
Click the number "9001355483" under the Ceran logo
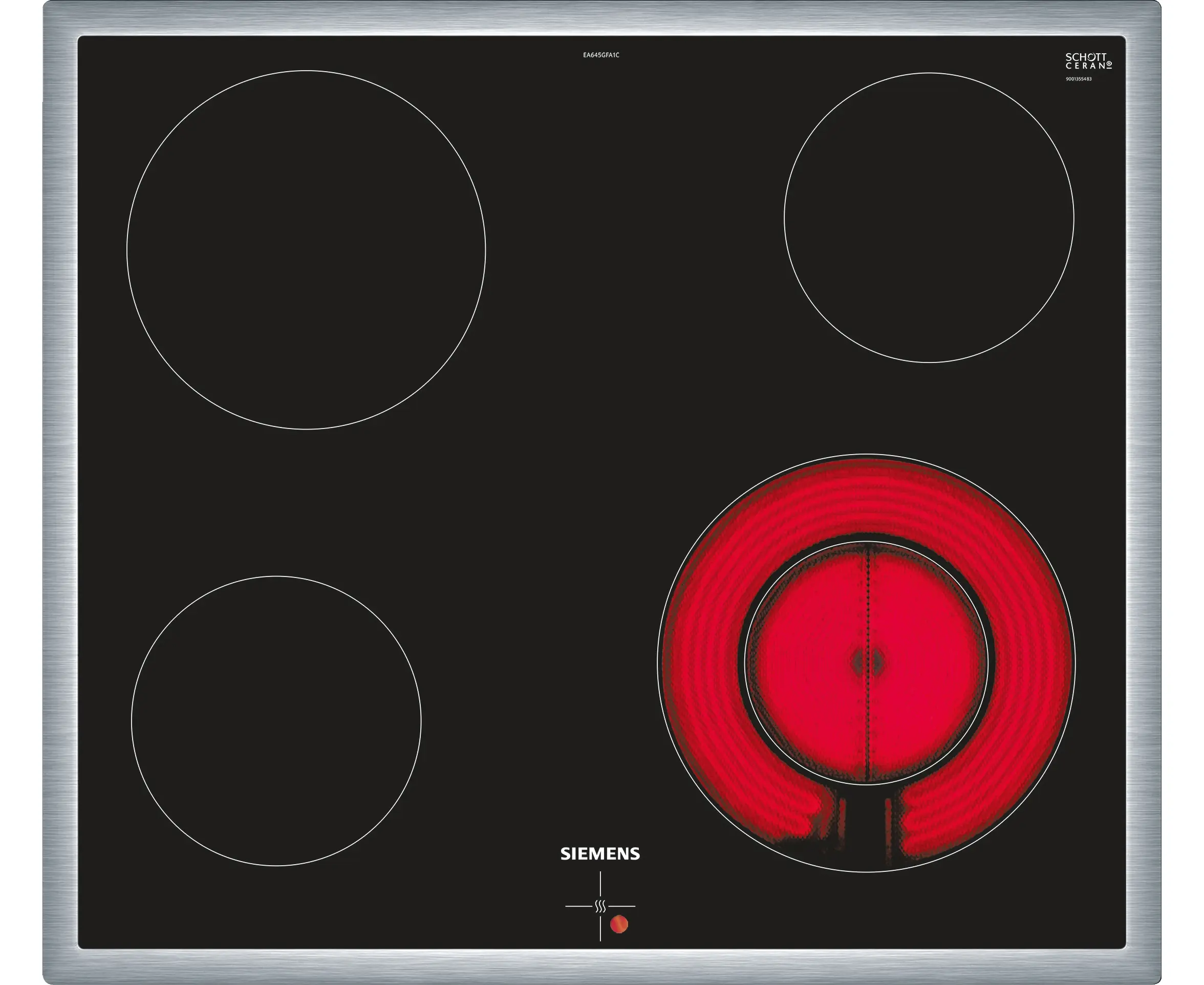point(1078,79)
